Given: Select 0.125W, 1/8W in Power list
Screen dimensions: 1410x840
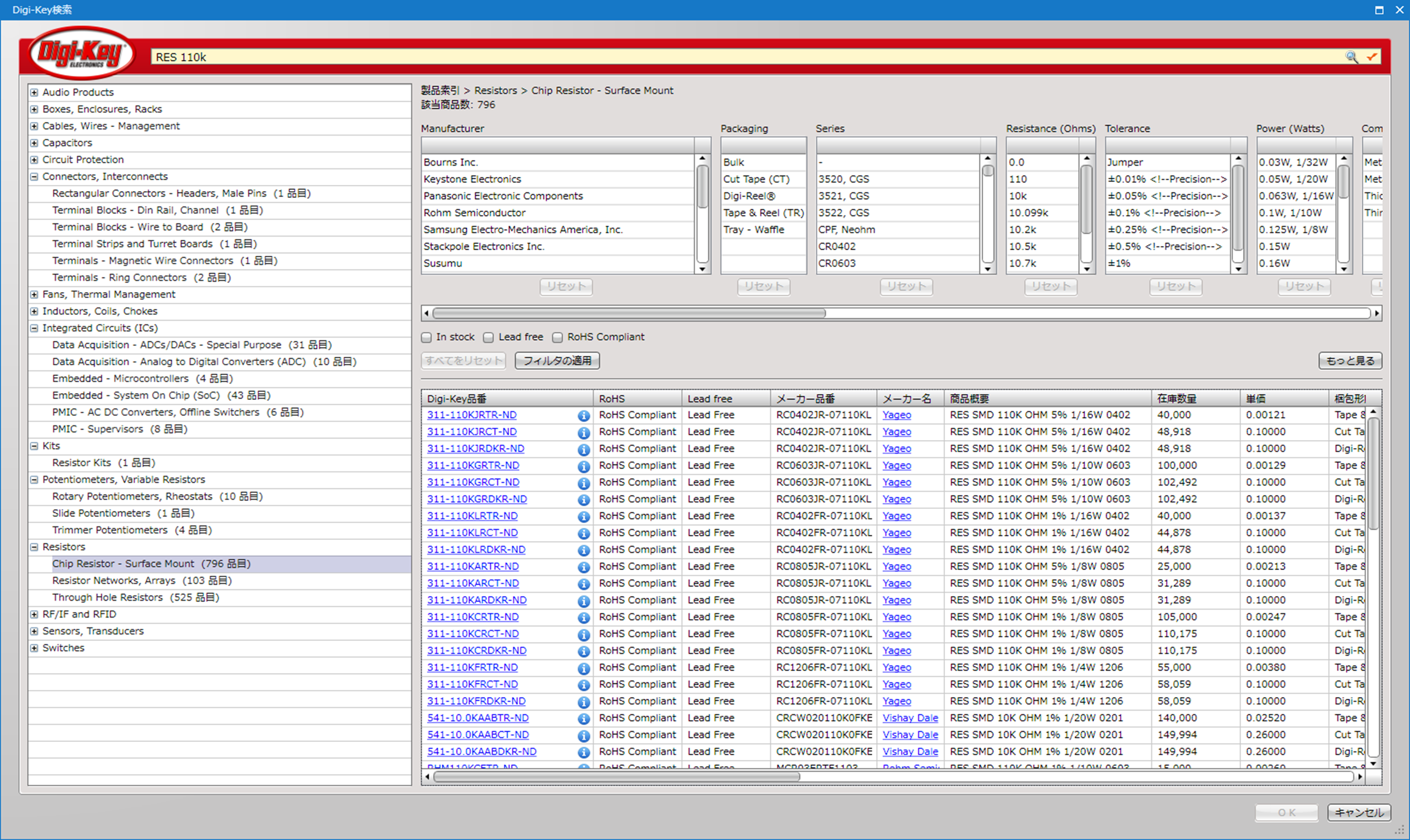Looking at the screenshot, I should [1296, 230].
